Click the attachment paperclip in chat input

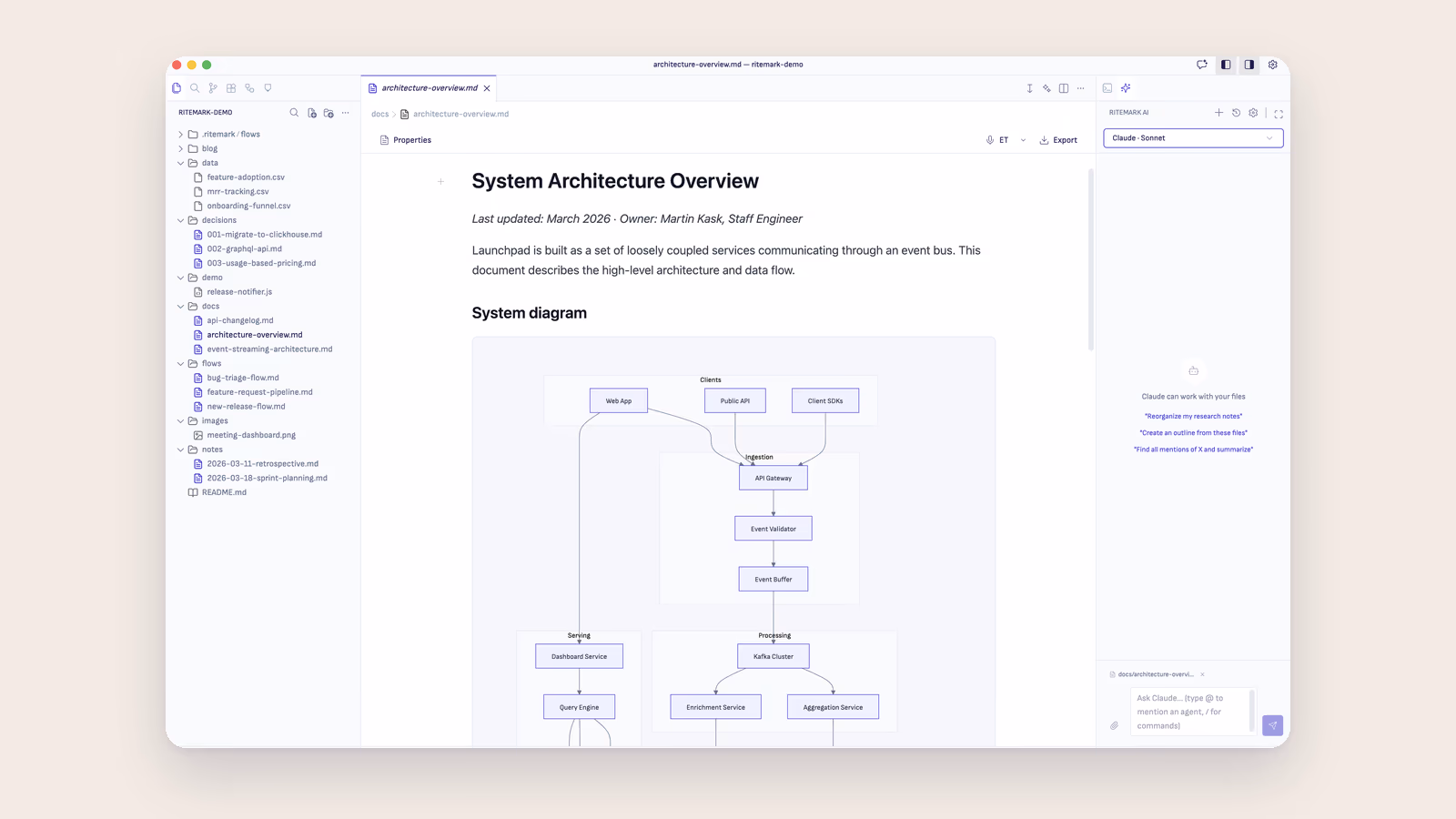pos(1114,725)
